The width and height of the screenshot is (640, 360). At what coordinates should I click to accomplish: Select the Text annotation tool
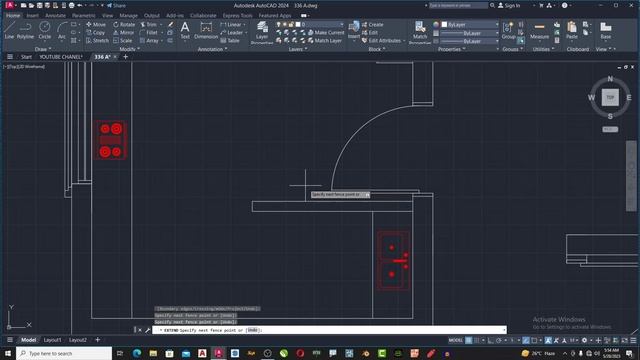point(185,30)
